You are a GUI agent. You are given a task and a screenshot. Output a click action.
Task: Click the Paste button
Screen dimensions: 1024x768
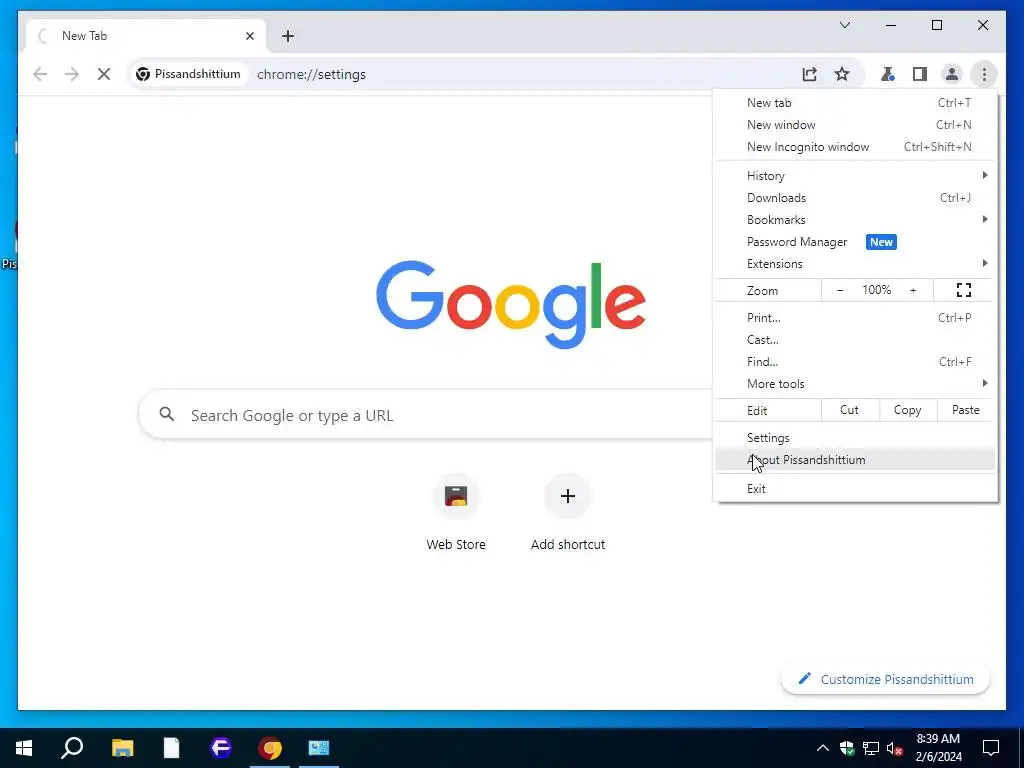pos(965,410)
